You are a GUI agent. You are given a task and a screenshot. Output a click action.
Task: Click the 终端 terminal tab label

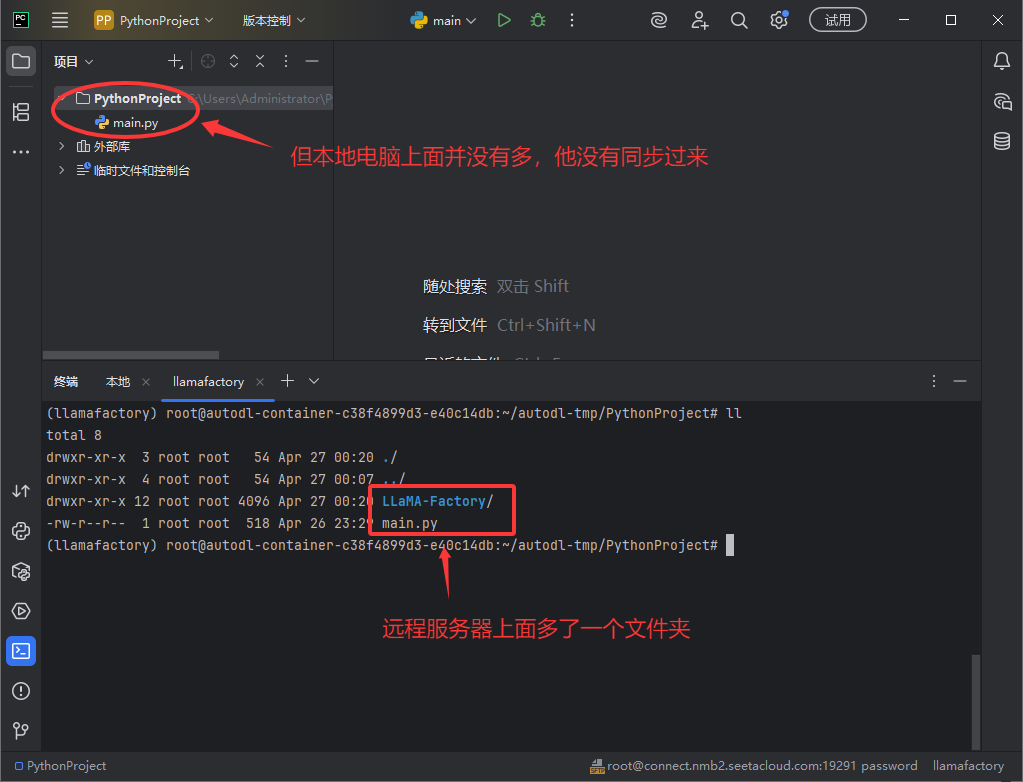[x=66, y=382]
